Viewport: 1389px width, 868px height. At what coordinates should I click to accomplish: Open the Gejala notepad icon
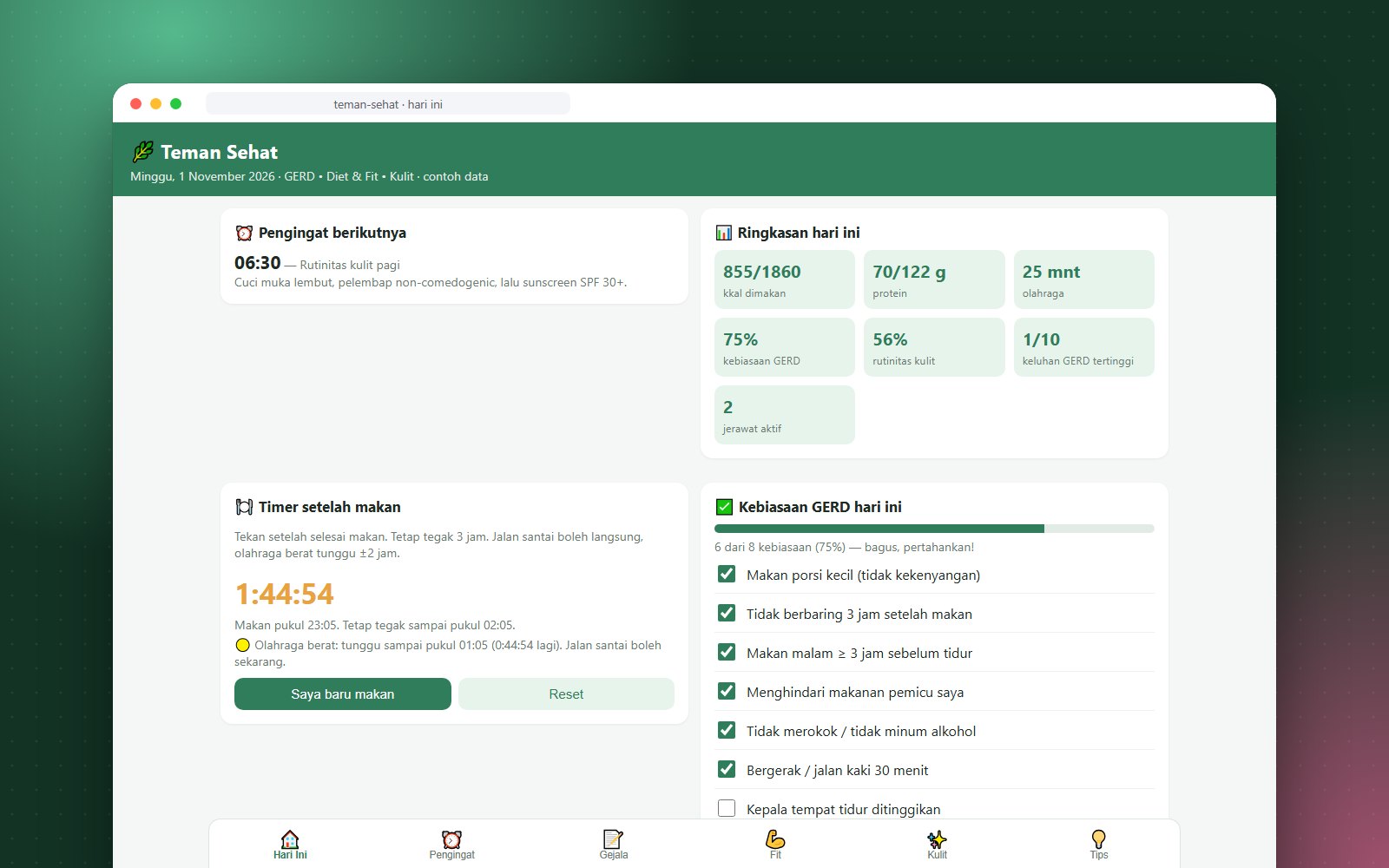click(613, 839)
